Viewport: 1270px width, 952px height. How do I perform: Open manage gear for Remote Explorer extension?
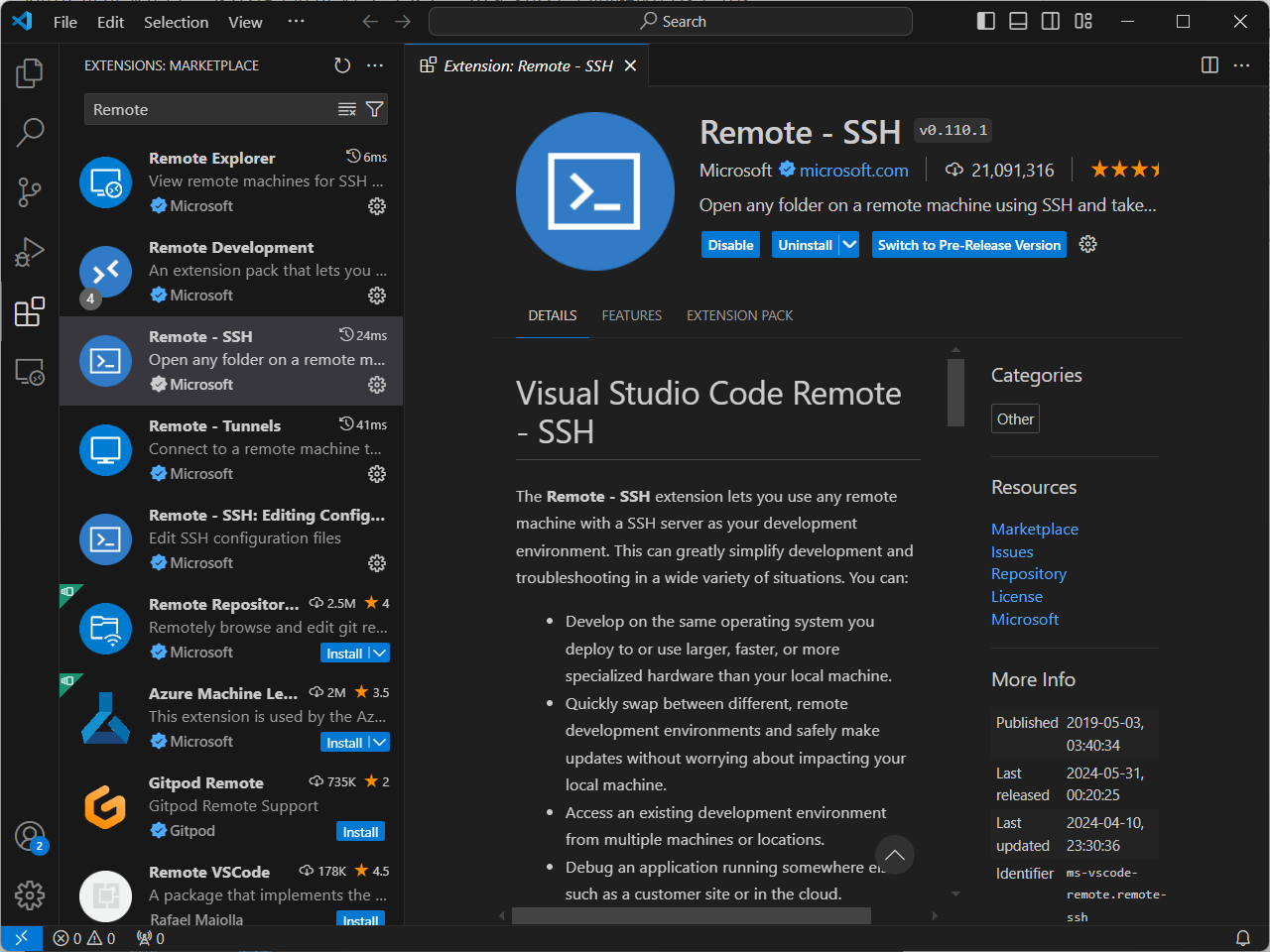point(377,206)
